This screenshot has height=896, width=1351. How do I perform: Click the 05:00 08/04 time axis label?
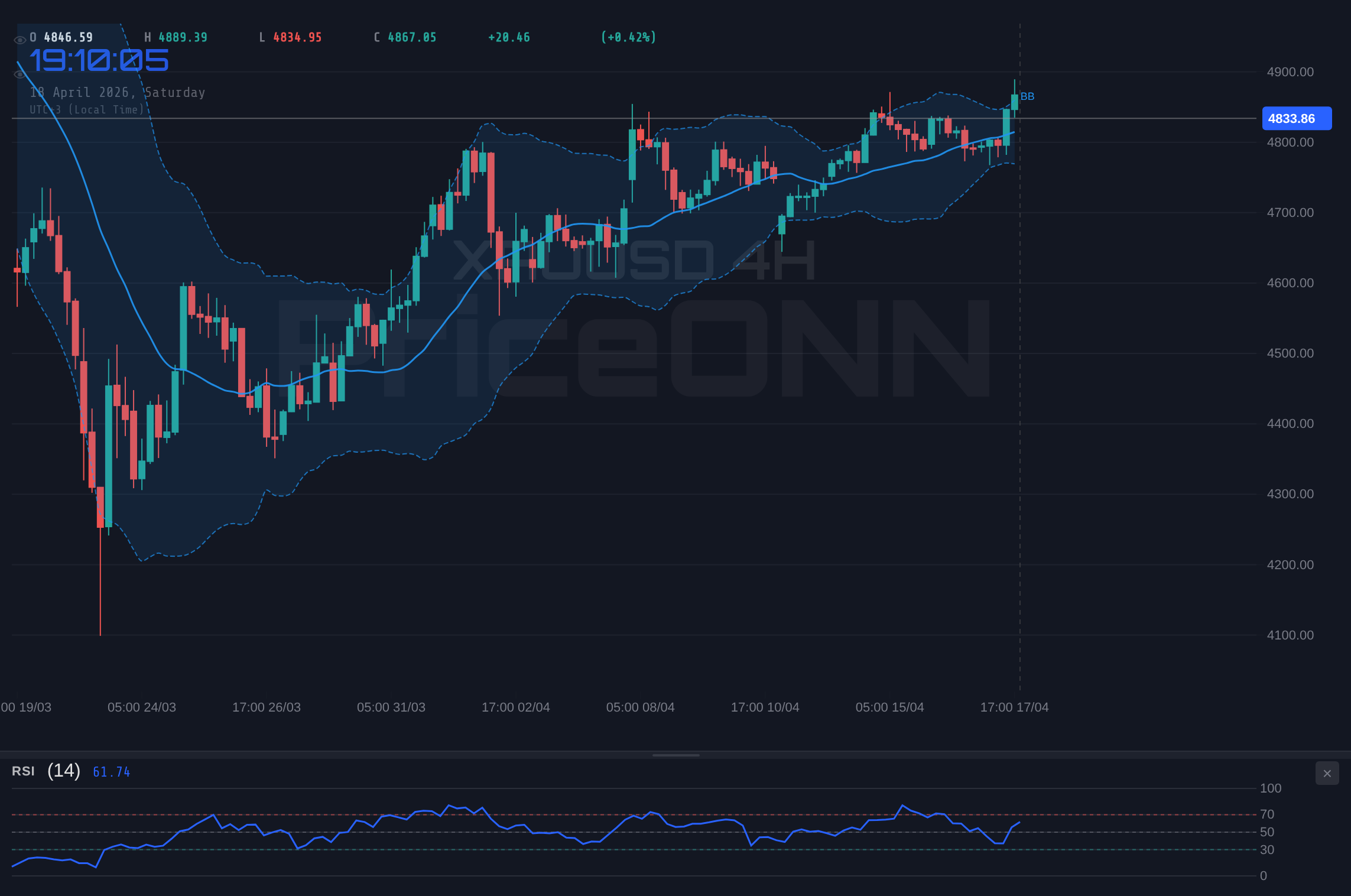point(641,707)
